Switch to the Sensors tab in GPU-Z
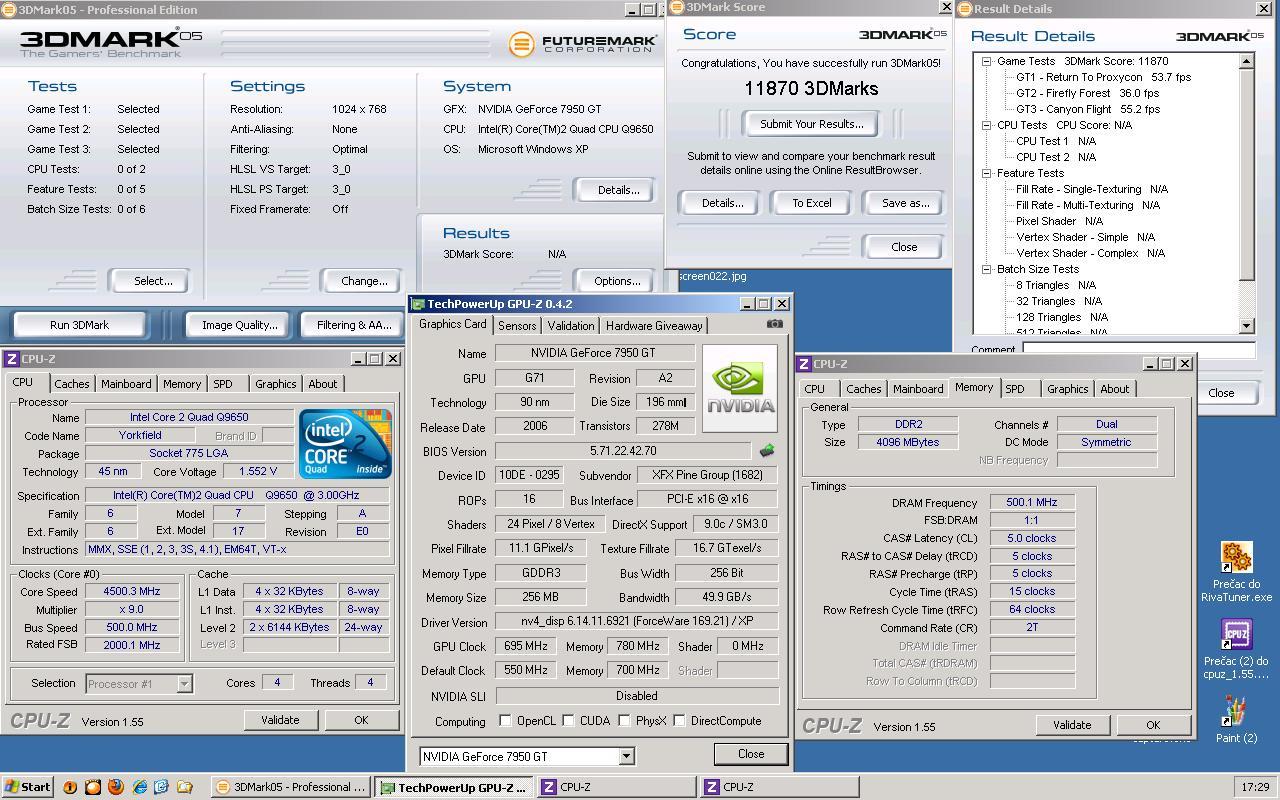1280x800 pixels. click(517, 326)
